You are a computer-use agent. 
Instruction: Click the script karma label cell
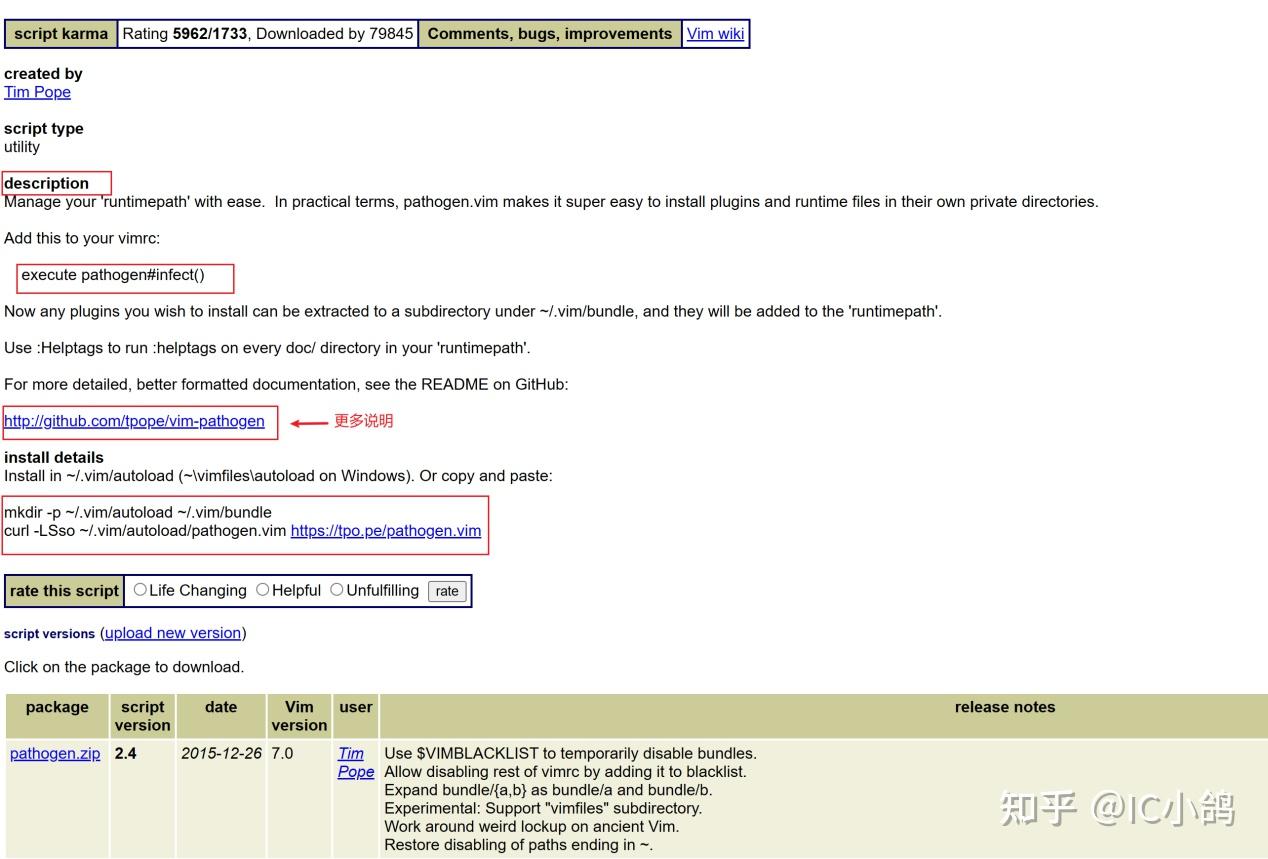pyautogui.click(x=61, y=34)
